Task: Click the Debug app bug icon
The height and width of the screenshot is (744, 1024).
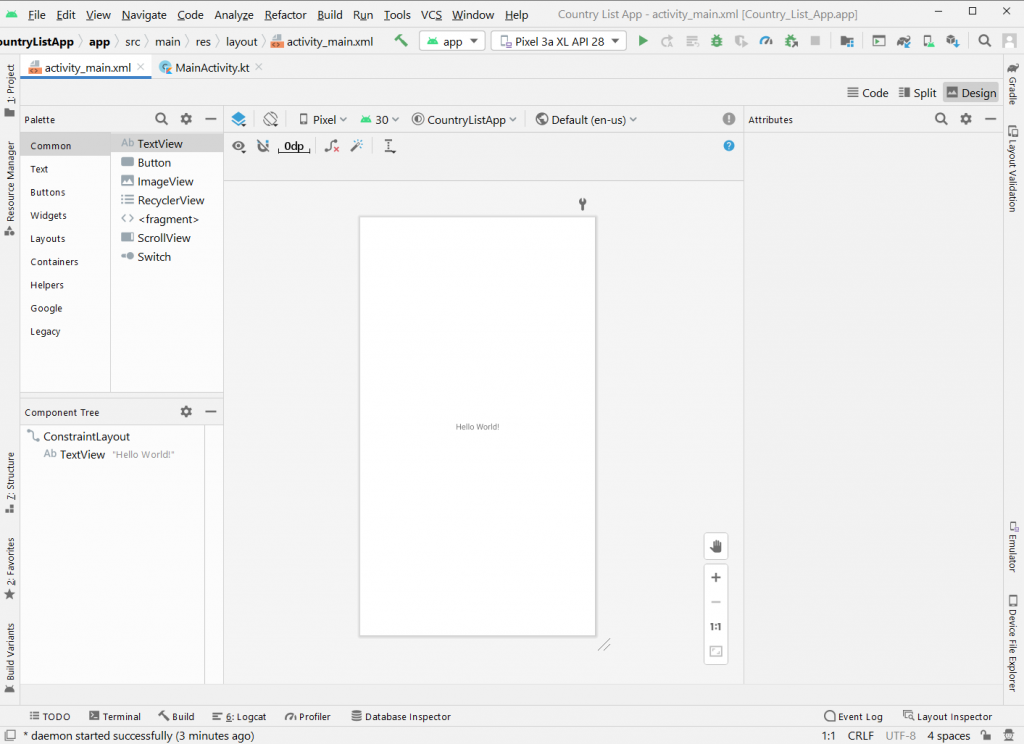Action: pos(716,41)
